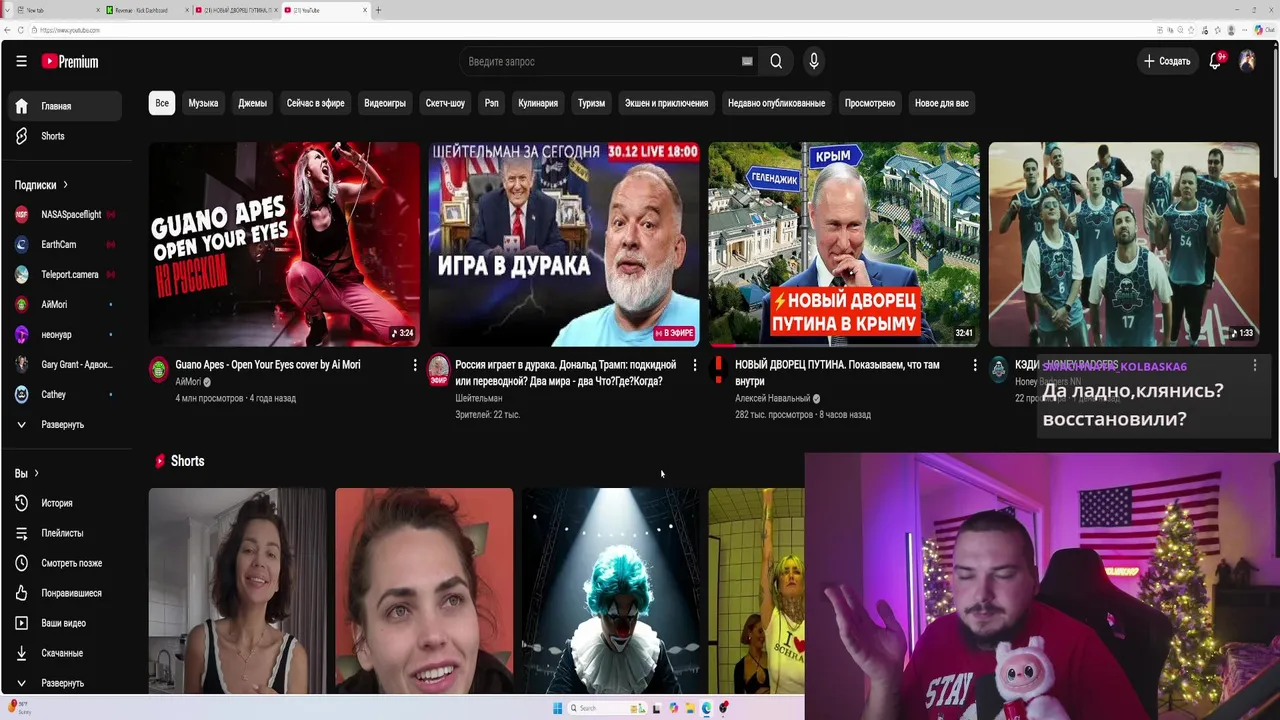Open a new browser tab with plus
Screen dimensions: 1280x720
(378, 10)
